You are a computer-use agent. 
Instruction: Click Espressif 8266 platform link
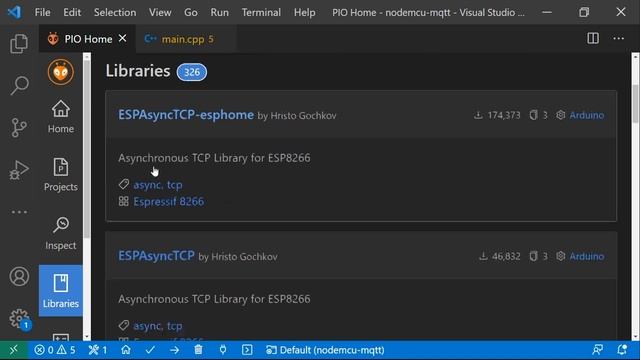169,201
